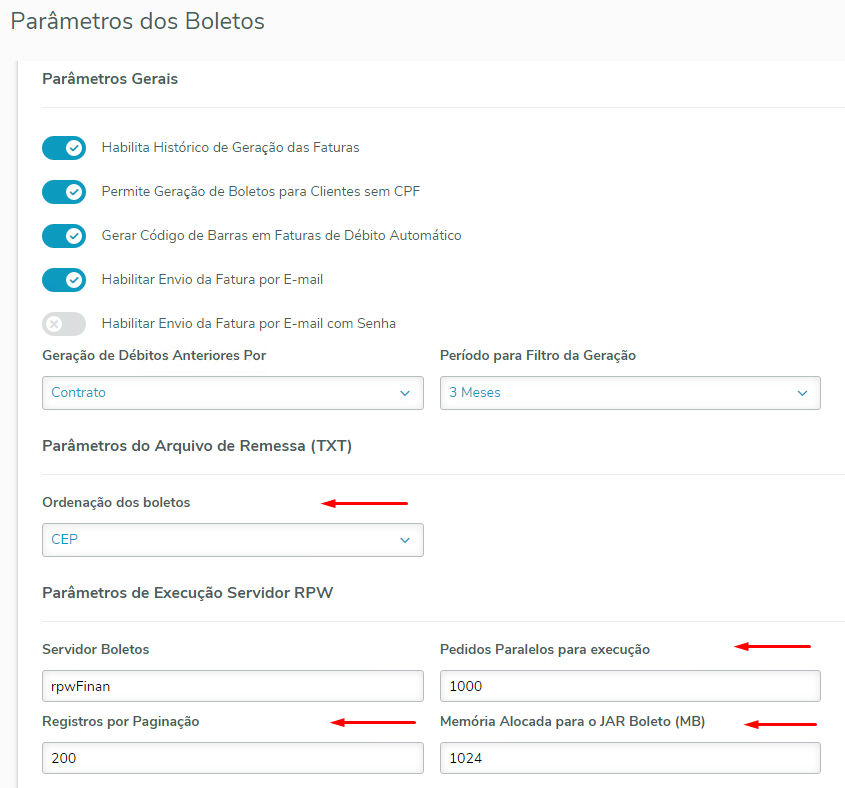845x788 pixels.
Task: Click the Servidor Boletos input field
Action: point(232,686)
